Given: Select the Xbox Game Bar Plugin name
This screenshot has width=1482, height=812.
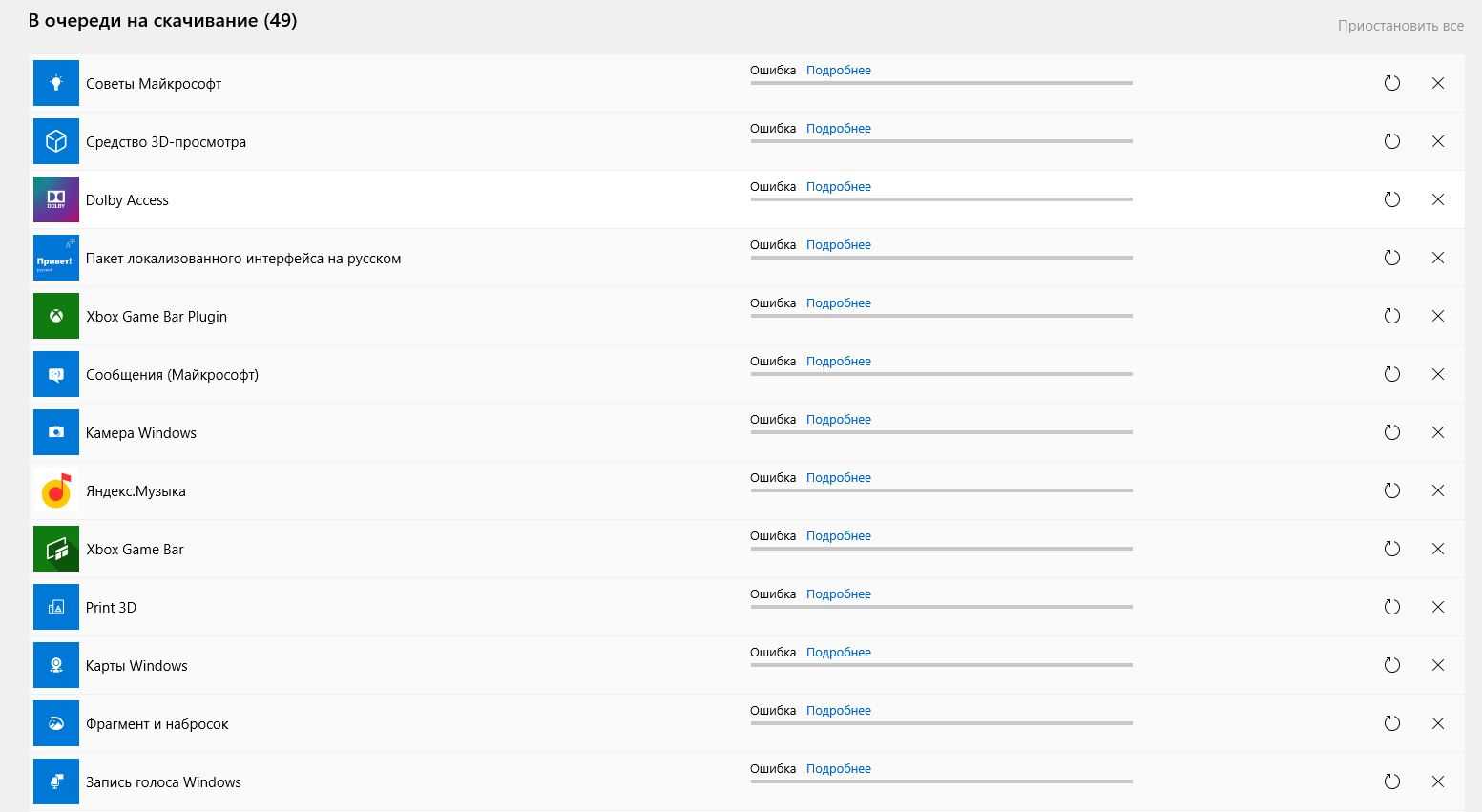Looking at the screenshot, I should [157, 317].
